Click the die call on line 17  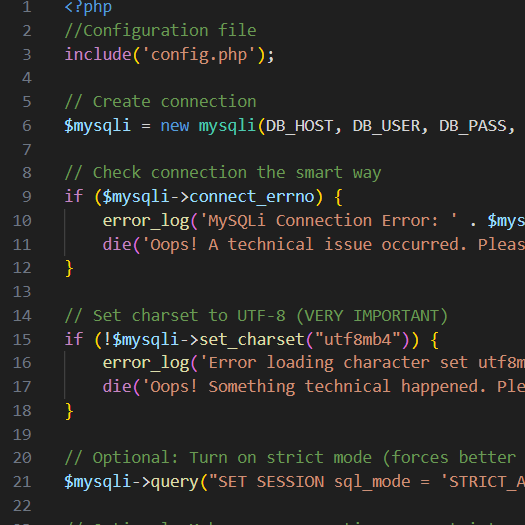117,387
